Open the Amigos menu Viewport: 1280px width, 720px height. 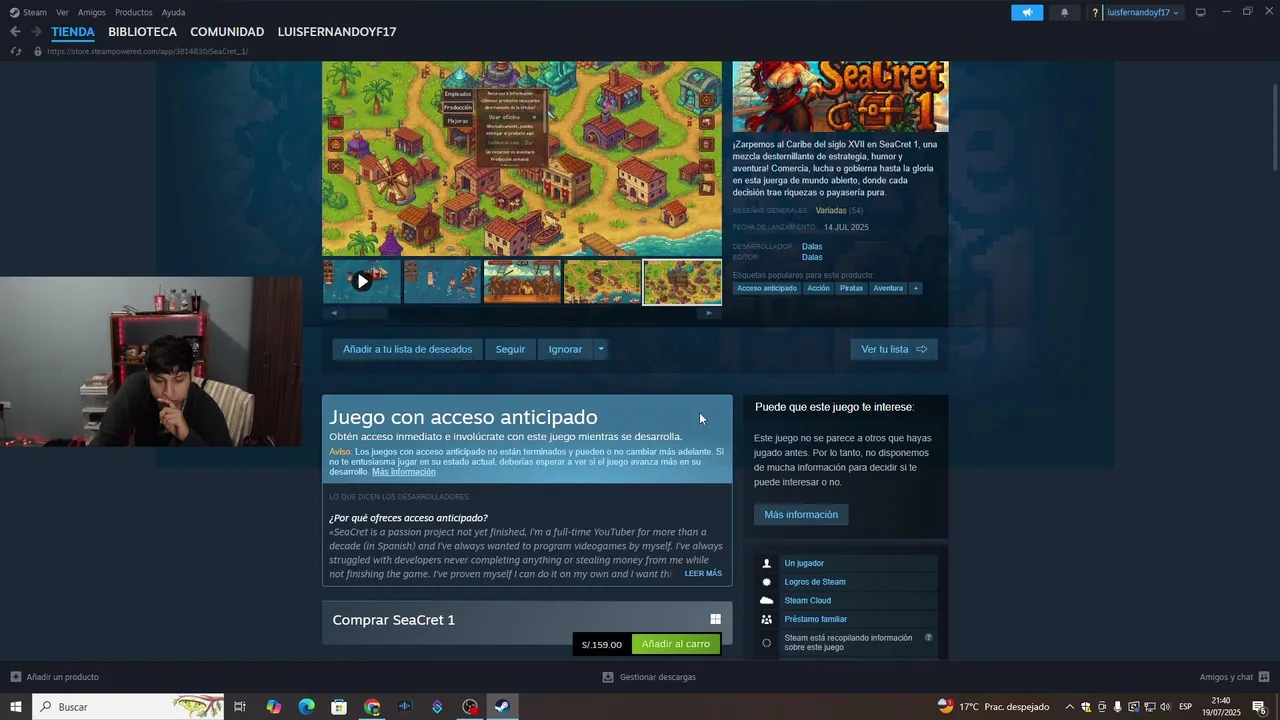92,12
